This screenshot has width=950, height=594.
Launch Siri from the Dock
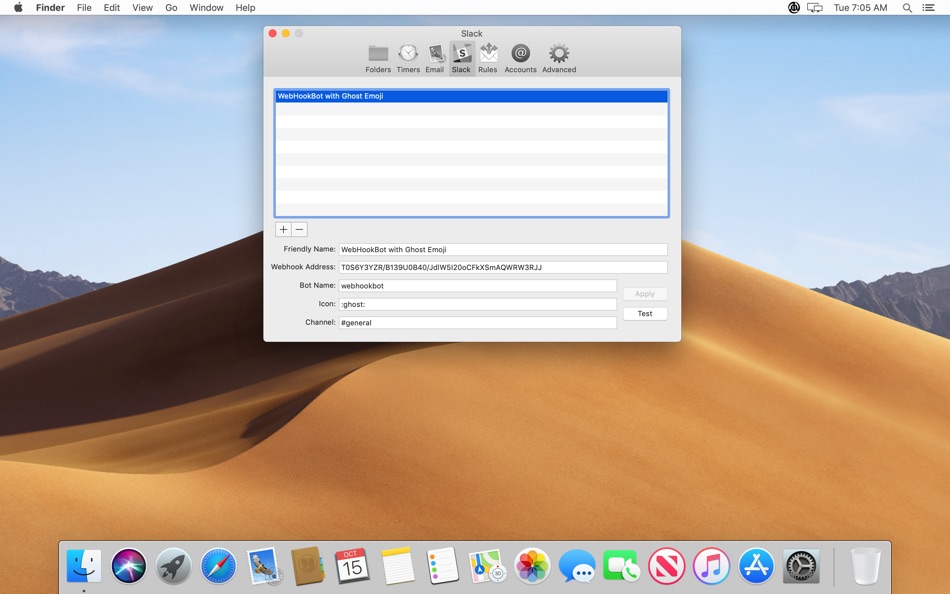[128, 566]
